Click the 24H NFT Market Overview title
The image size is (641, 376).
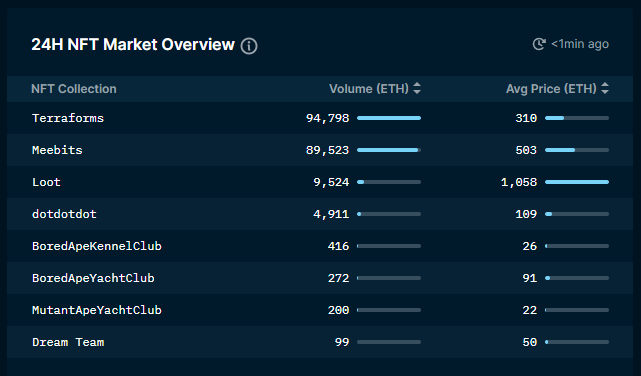click(x=133, y=45)
